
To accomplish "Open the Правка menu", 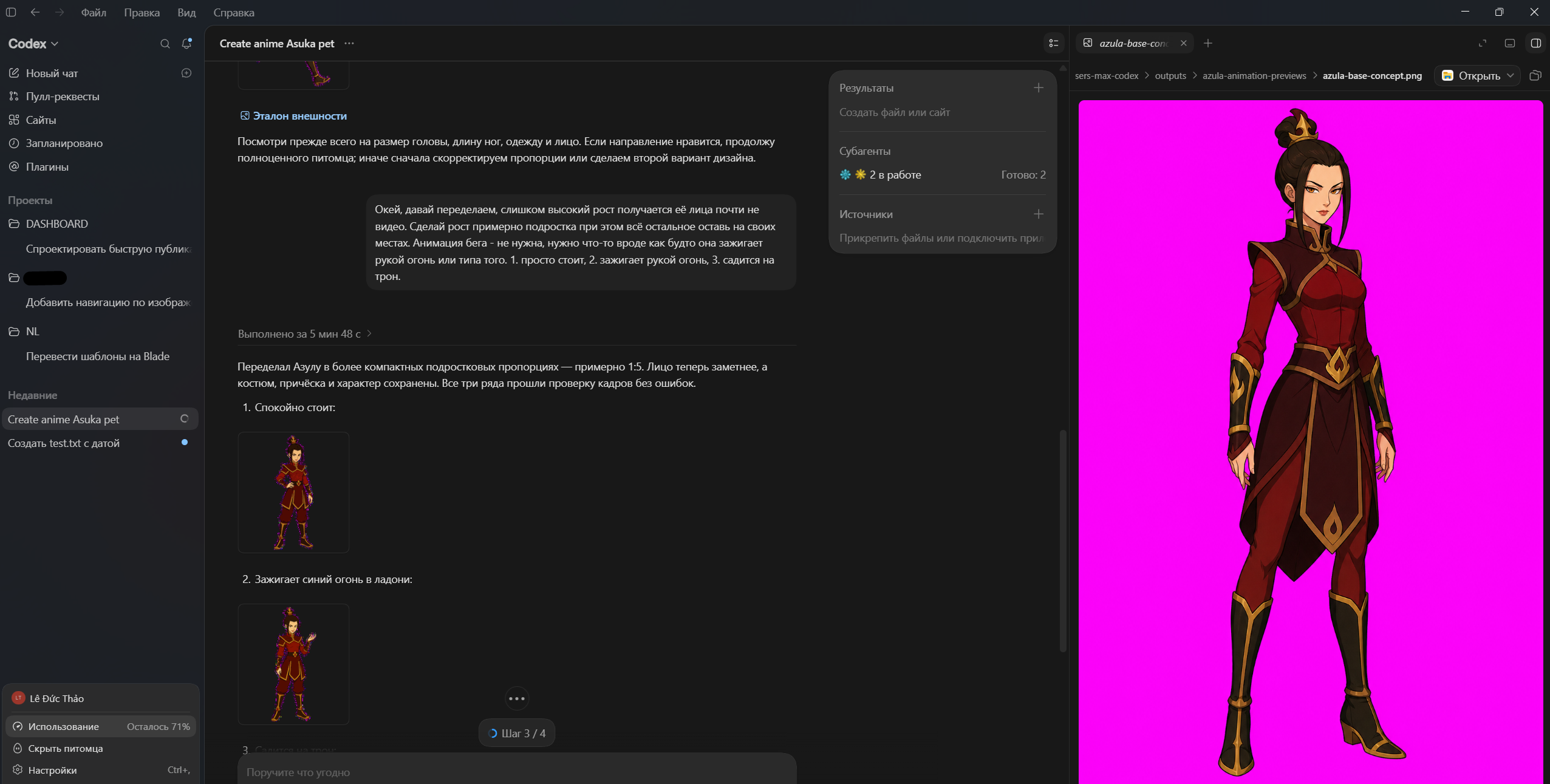I will point(142,12).
